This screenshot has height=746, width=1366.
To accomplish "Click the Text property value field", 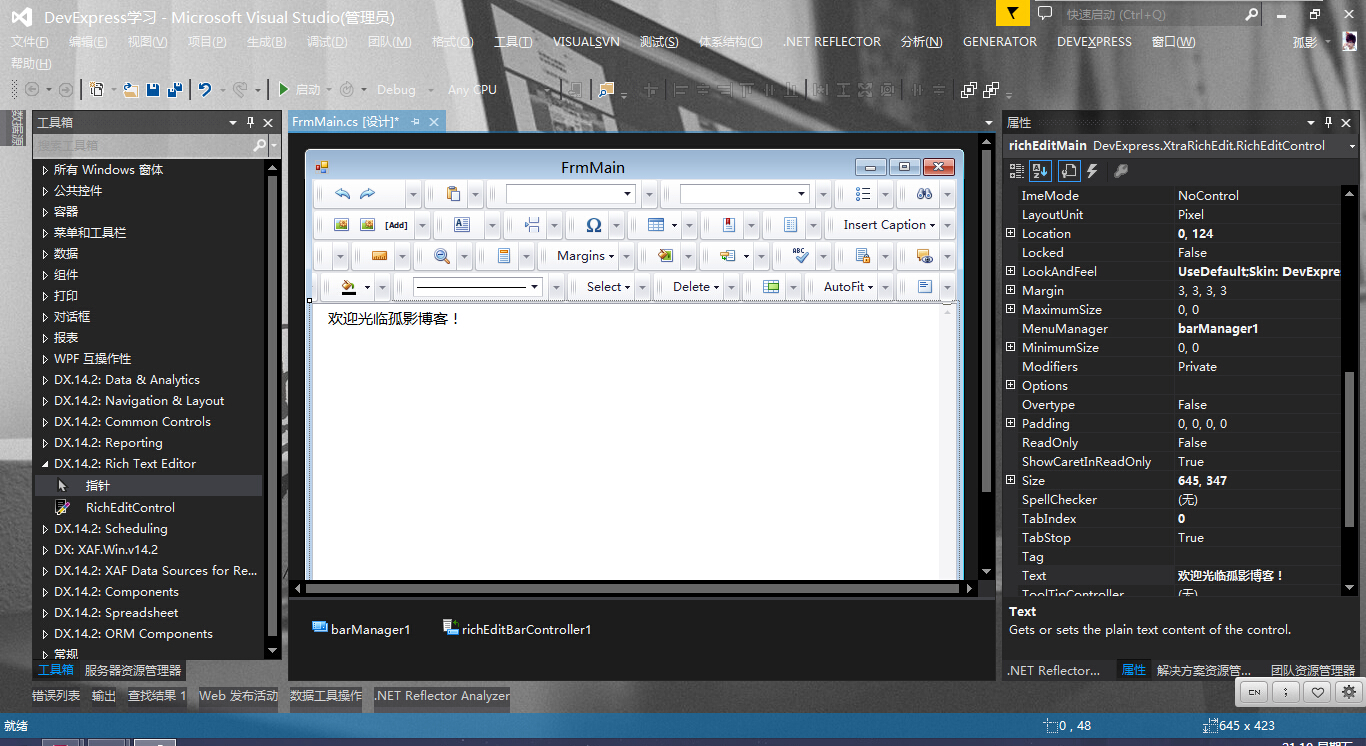I will pyautogui.click(x=1258, y=575).
